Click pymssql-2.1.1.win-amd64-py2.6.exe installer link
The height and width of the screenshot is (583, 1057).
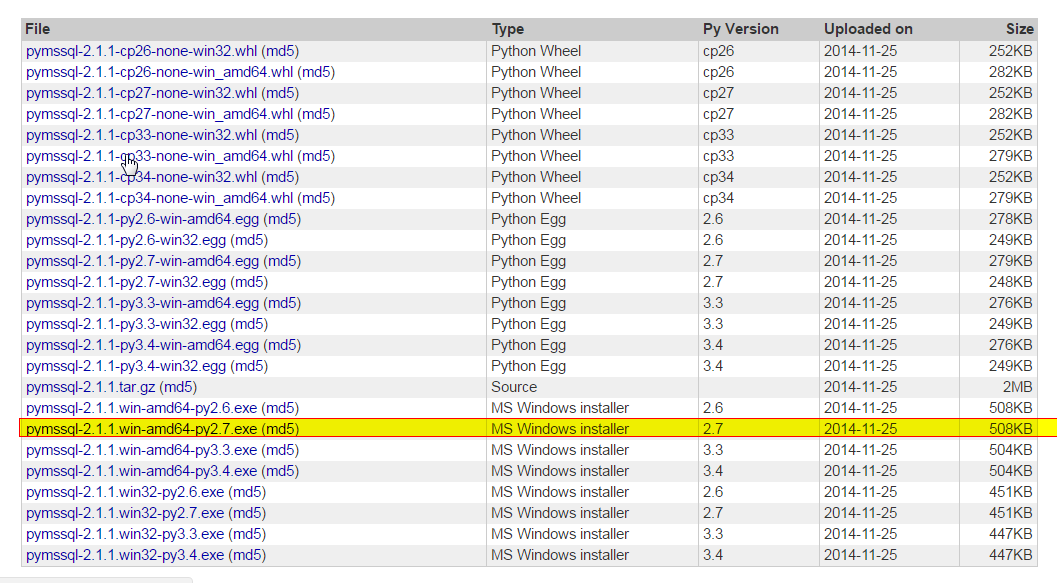pyautogui.click(x=142, y=408)
